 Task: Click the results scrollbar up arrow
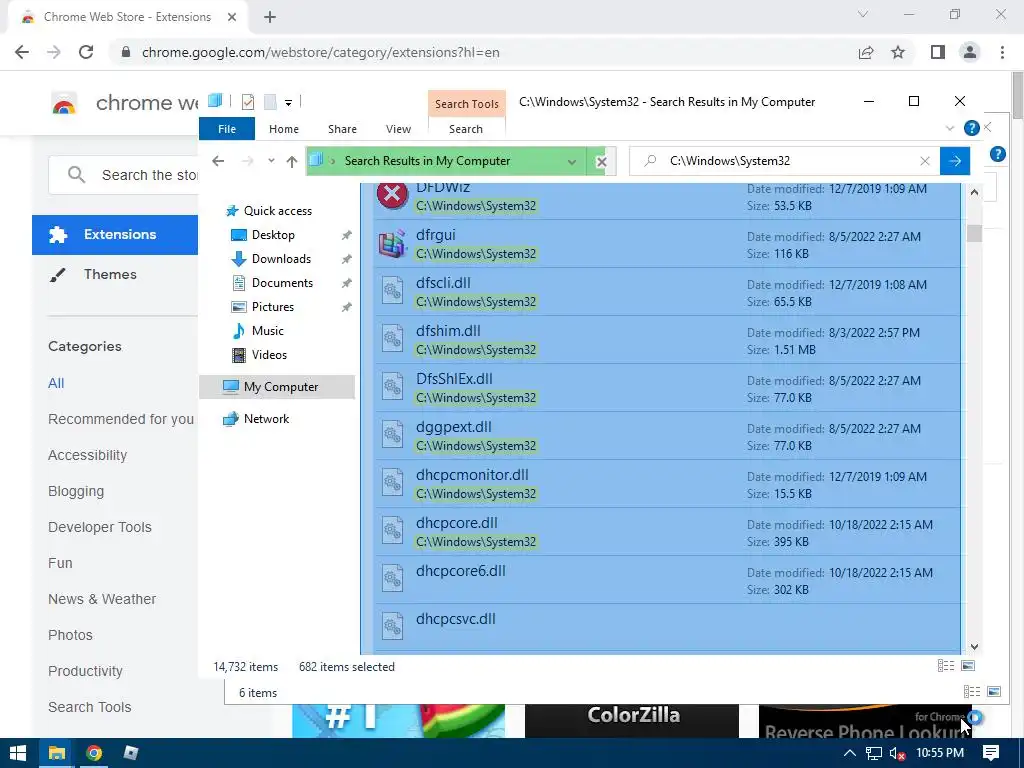(974, 192)
